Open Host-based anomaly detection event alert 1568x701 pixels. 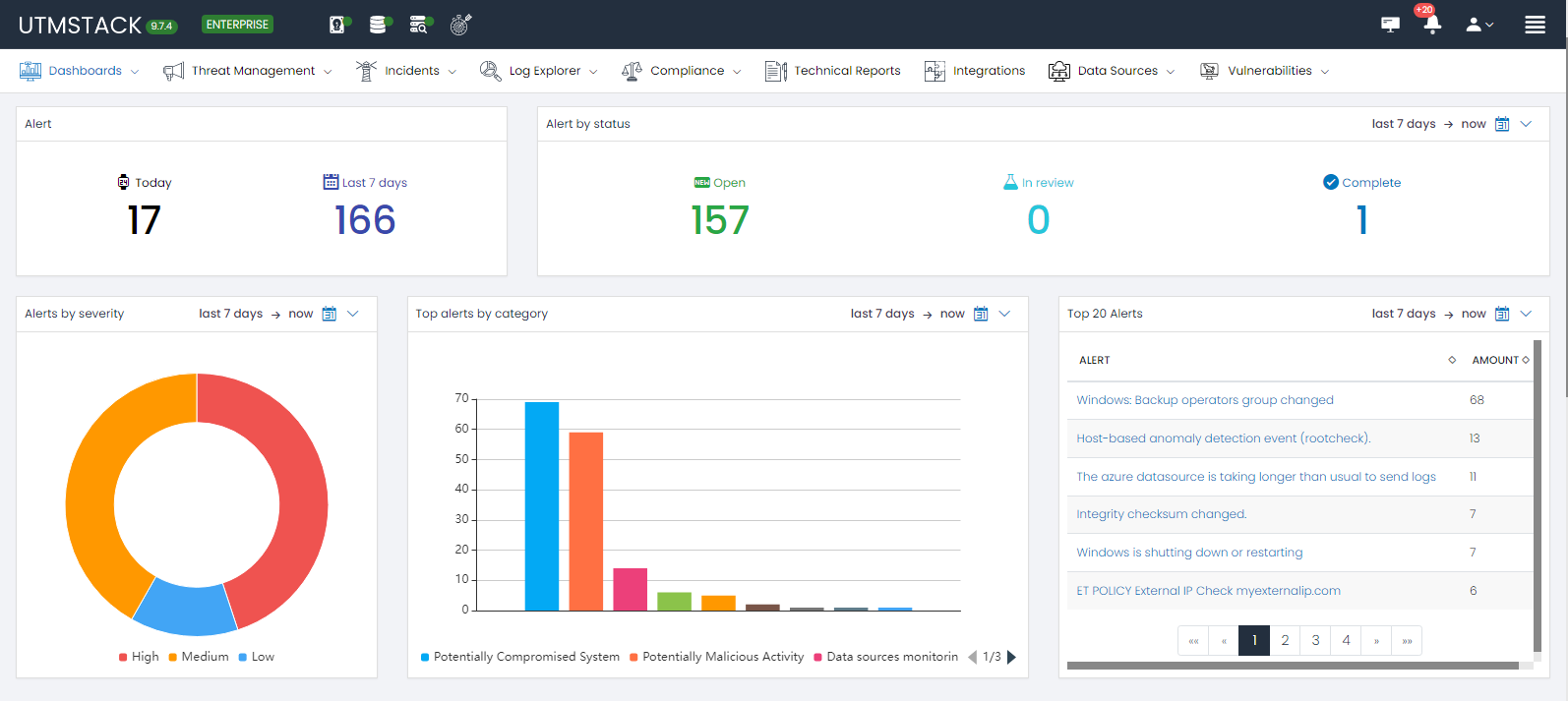coord(1224,438)
